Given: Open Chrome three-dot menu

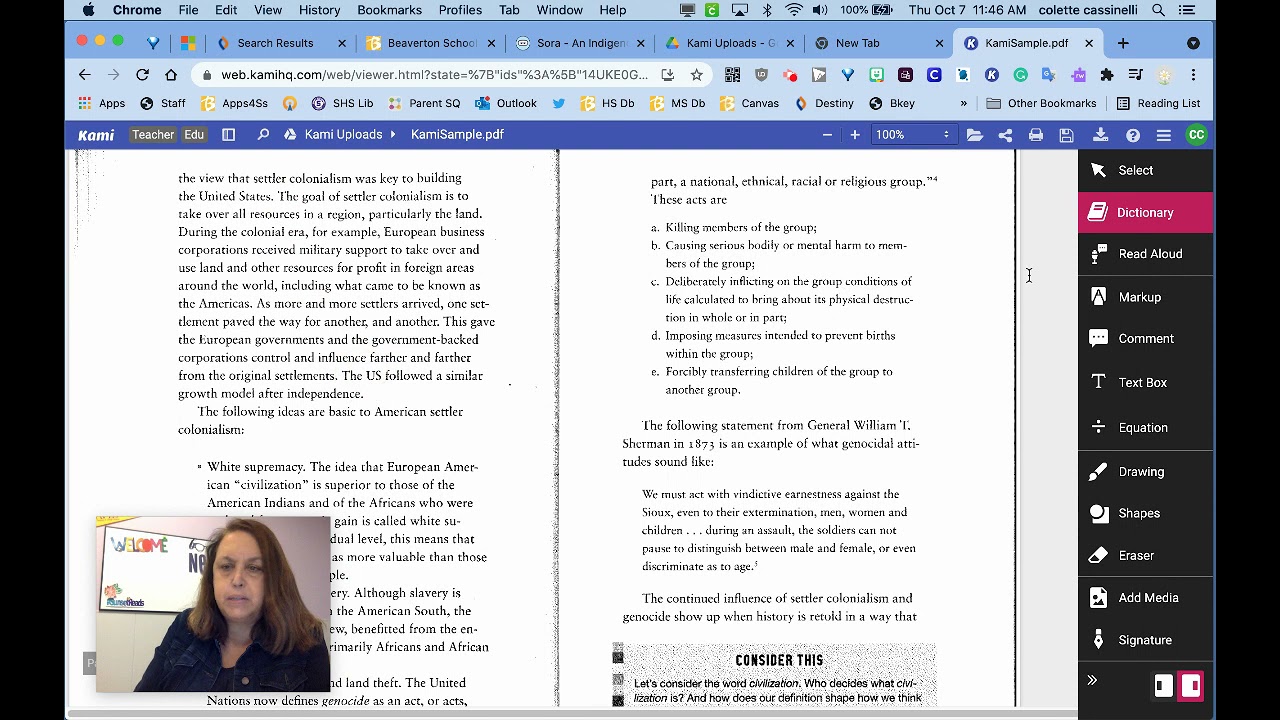Looking at the screenshot, I should pos(1193,75).
